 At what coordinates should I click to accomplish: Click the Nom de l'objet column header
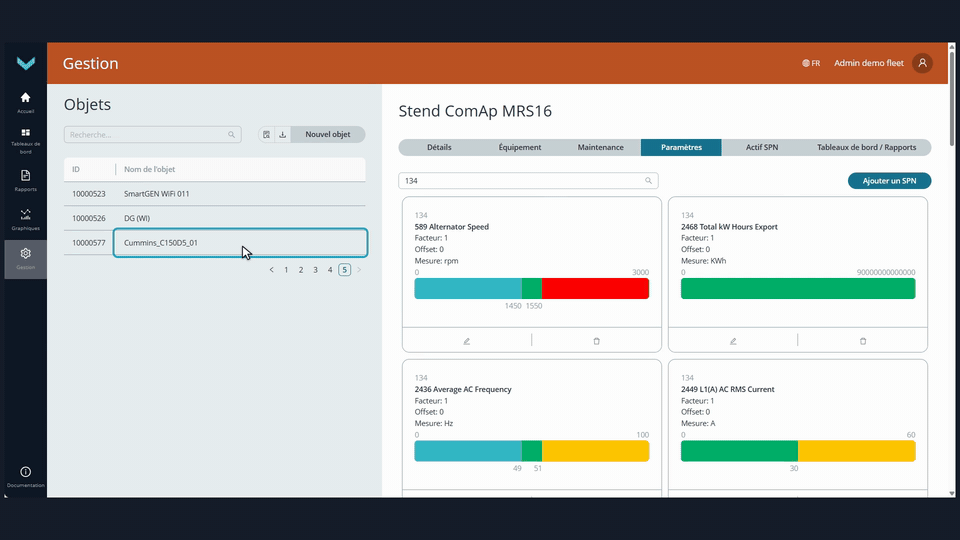point(149,169)
